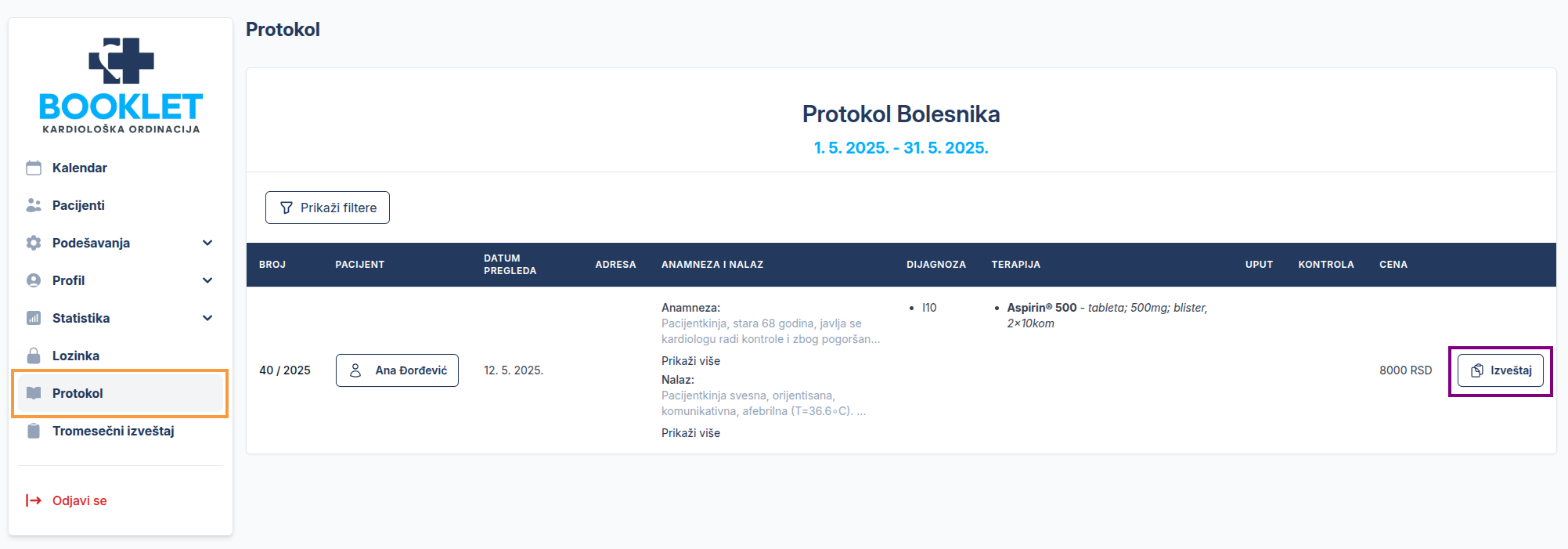Collapse the Statistika section chevron
1568x549 pixels.
(207, 317)
